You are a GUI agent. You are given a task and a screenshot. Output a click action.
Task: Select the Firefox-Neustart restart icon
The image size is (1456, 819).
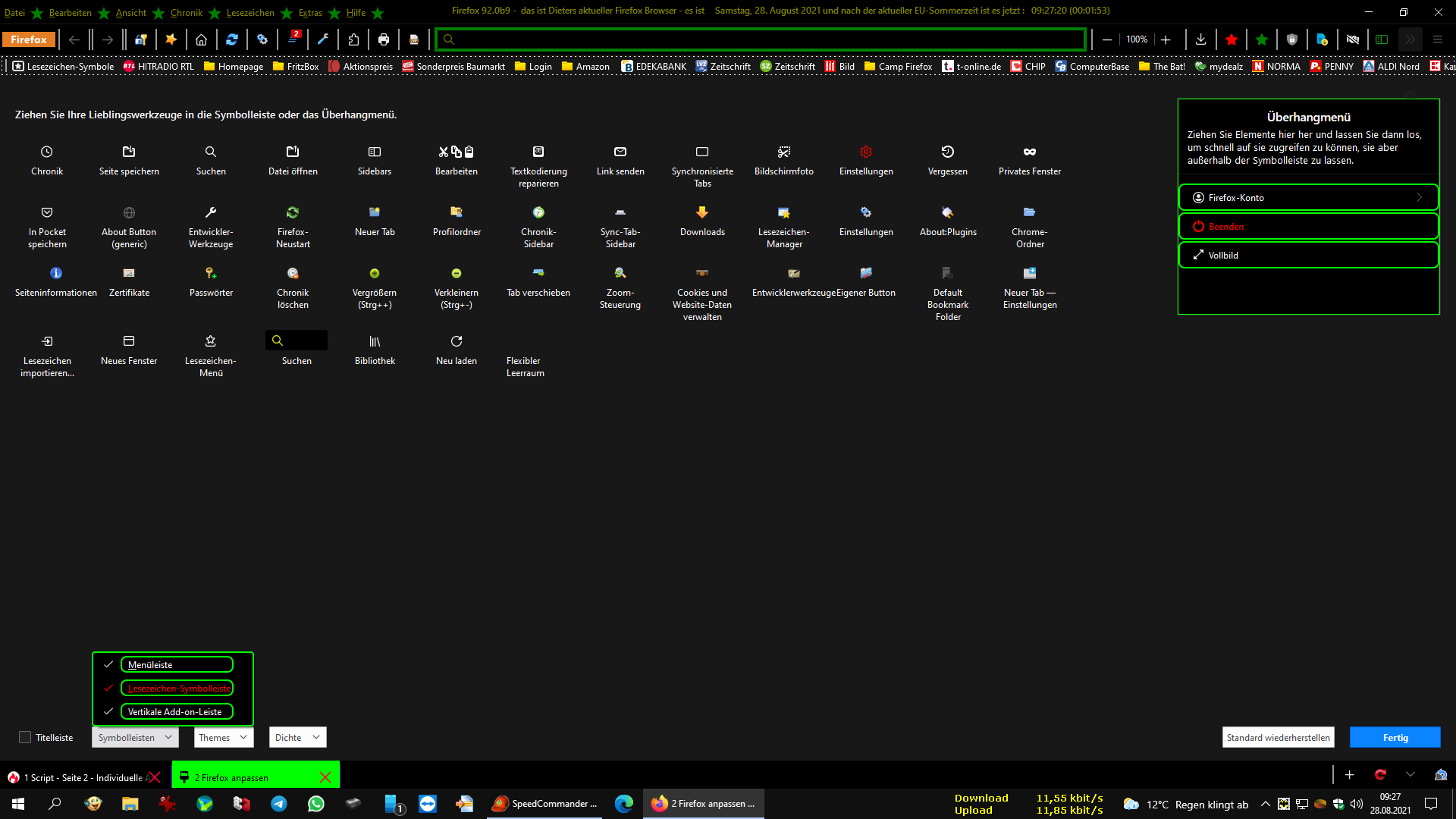click(293, 212)
